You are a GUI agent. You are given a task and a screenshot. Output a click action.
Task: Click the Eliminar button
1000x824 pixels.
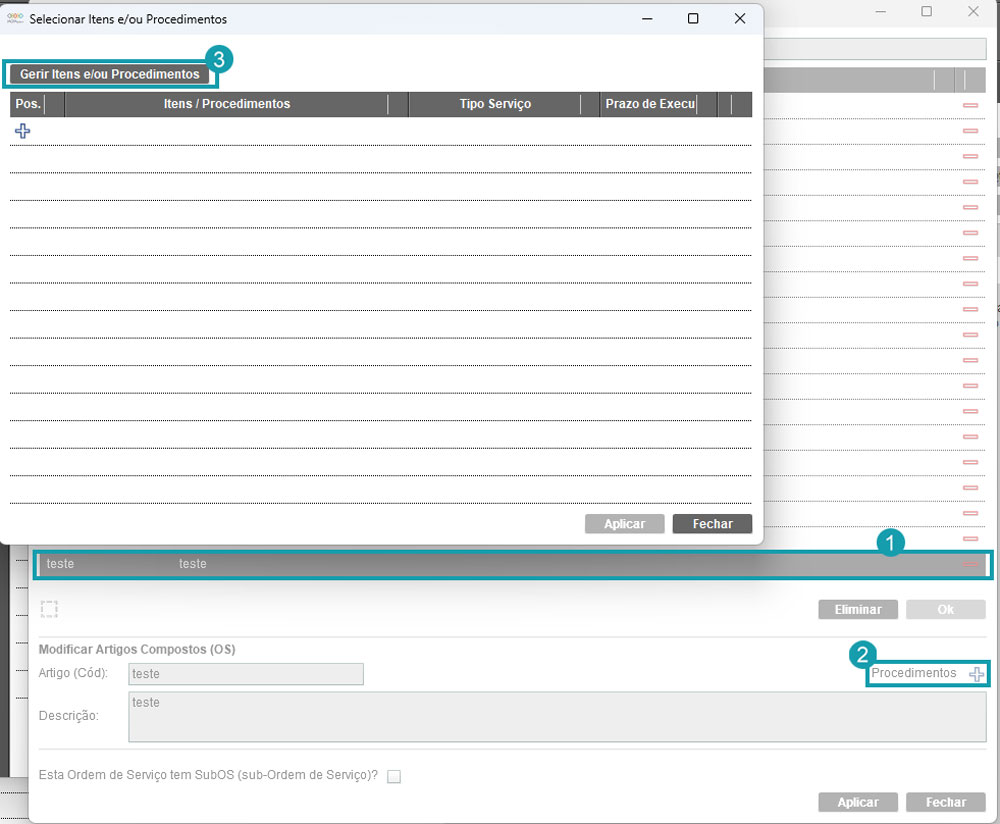point(858,610)
